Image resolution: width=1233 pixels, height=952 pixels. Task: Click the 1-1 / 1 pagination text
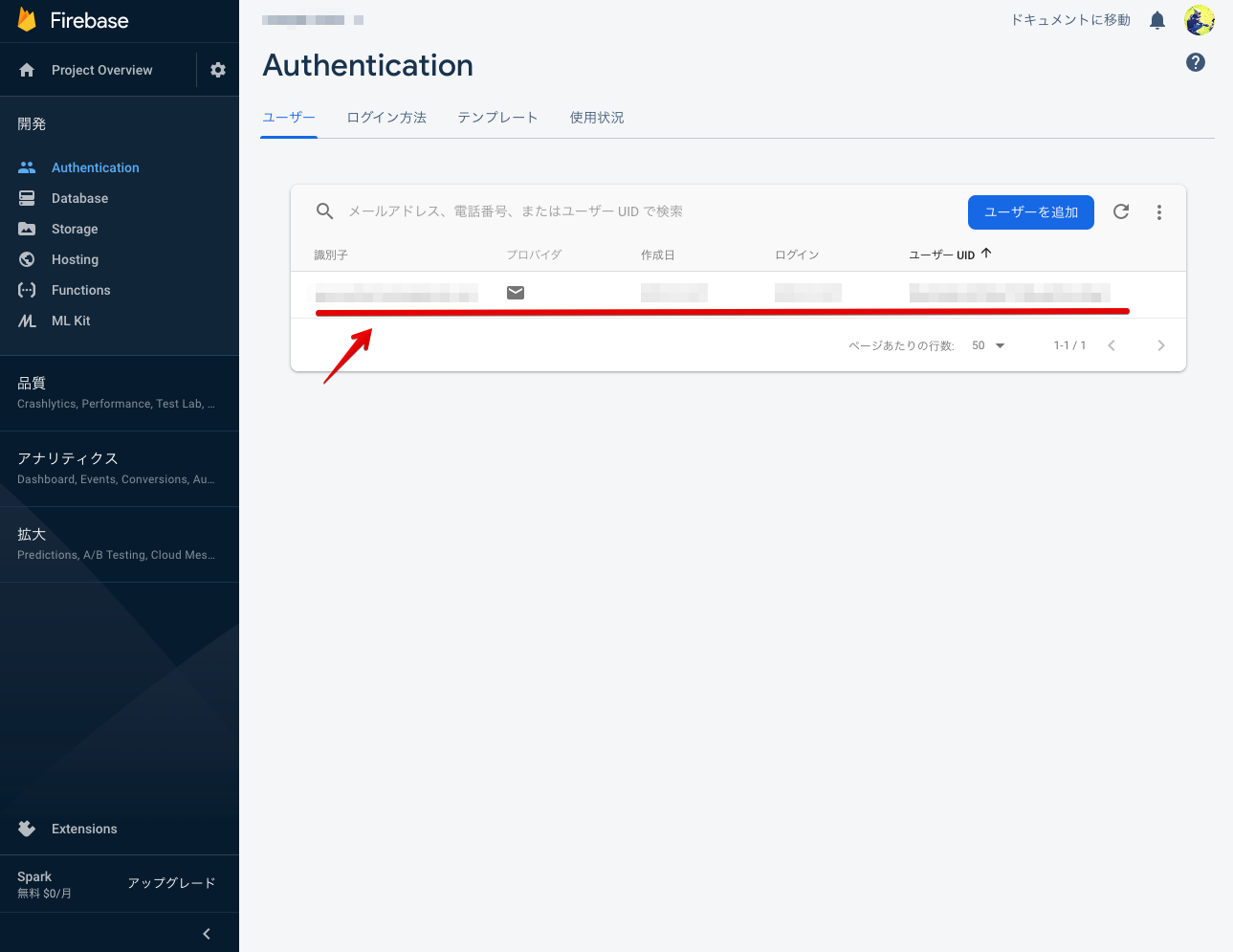pyautogui.click(x=1069, y=345)
